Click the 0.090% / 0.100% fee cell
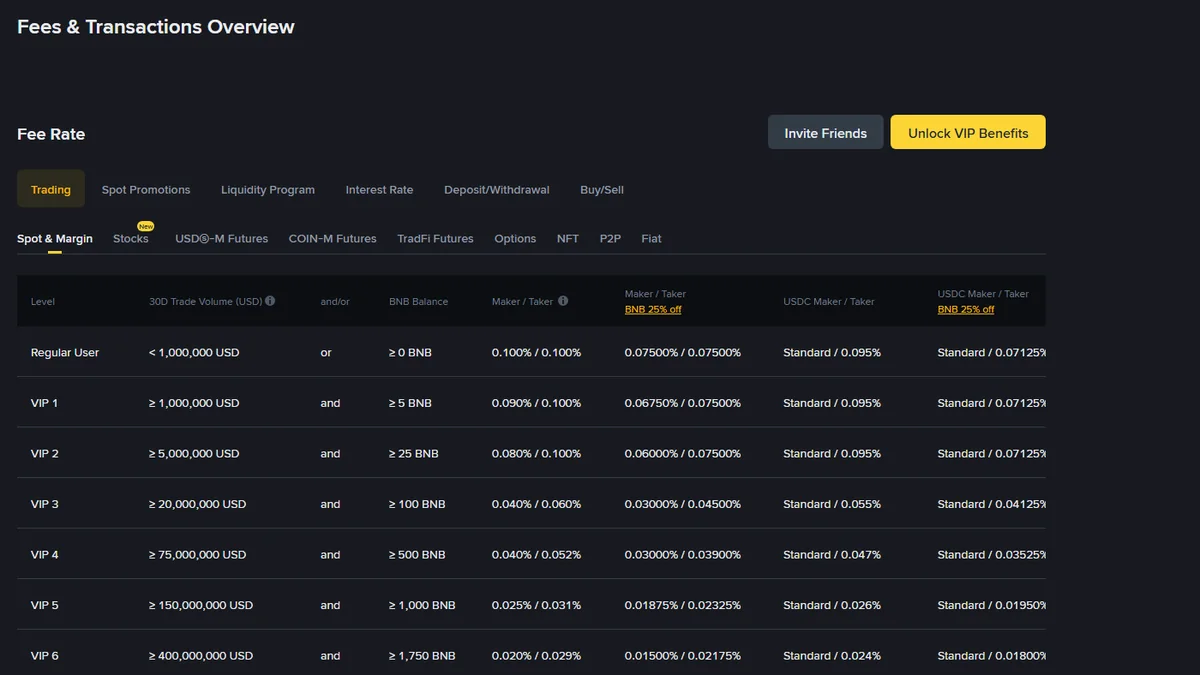 536,403
